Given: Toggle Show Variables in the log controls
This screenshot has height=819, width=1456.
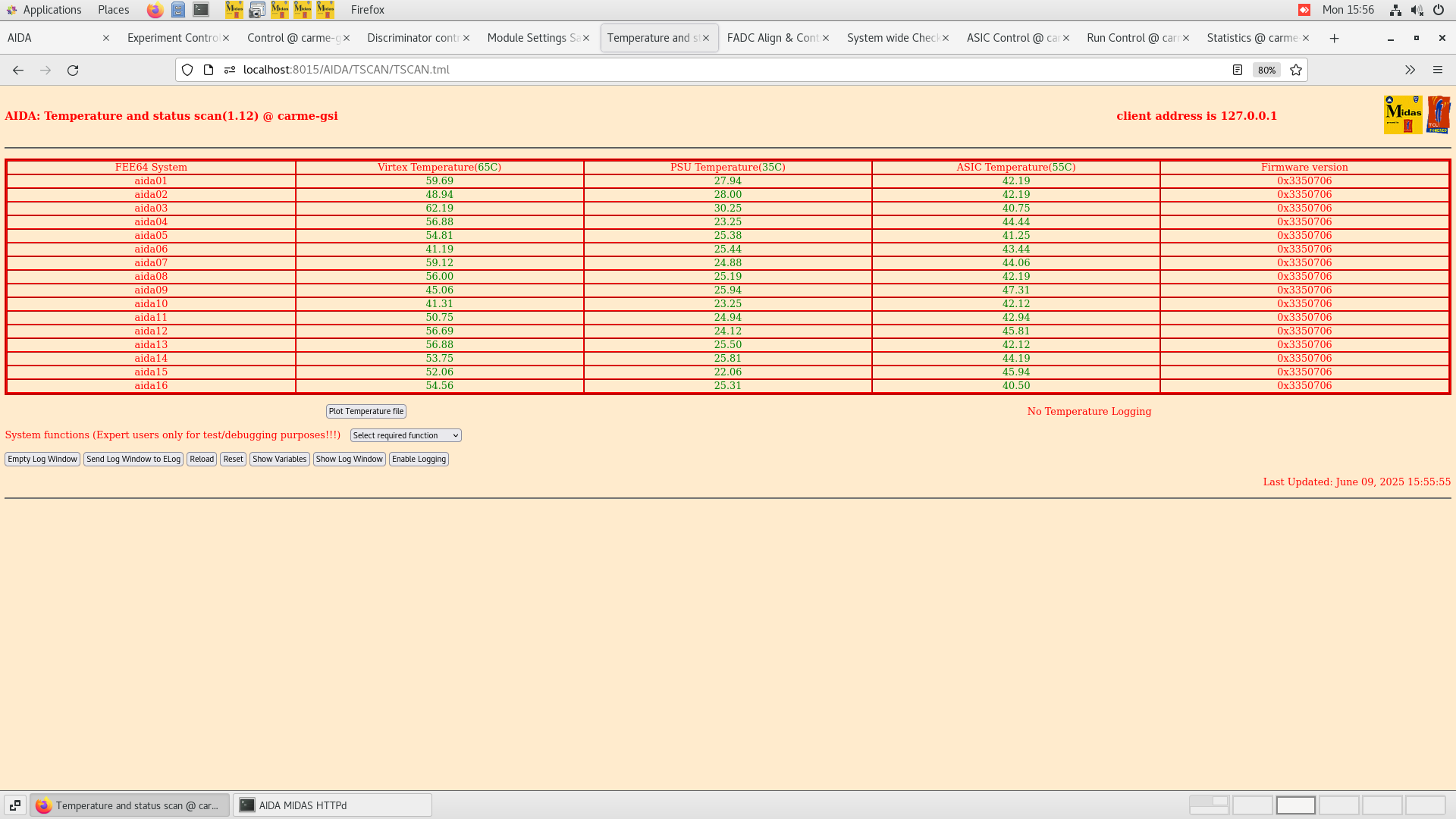Looking at the screenshot, I should [x=279, y=459].
